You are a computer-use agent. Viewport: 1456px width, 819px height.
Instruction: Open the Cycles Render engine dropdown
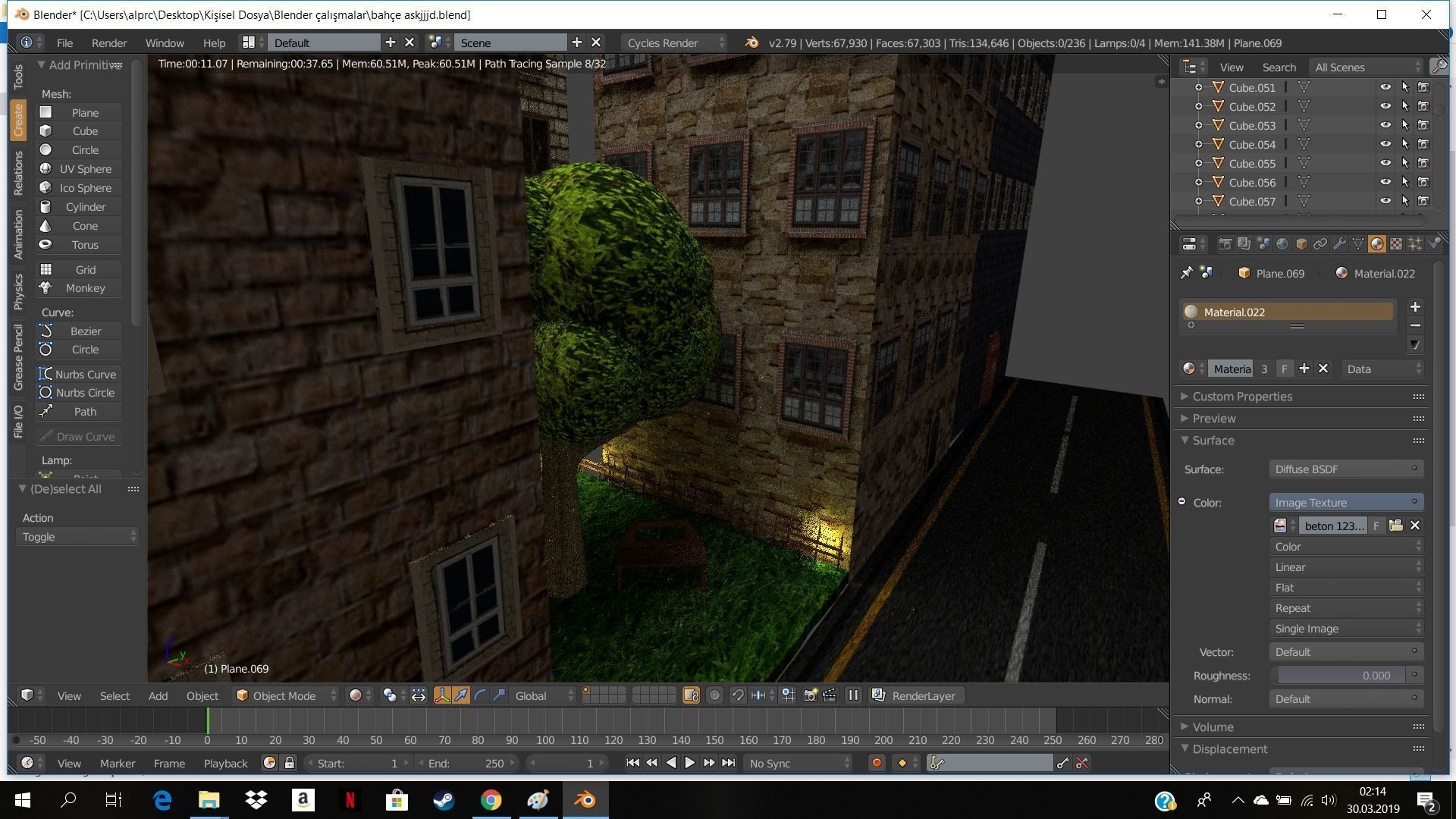tap(674, 42)
